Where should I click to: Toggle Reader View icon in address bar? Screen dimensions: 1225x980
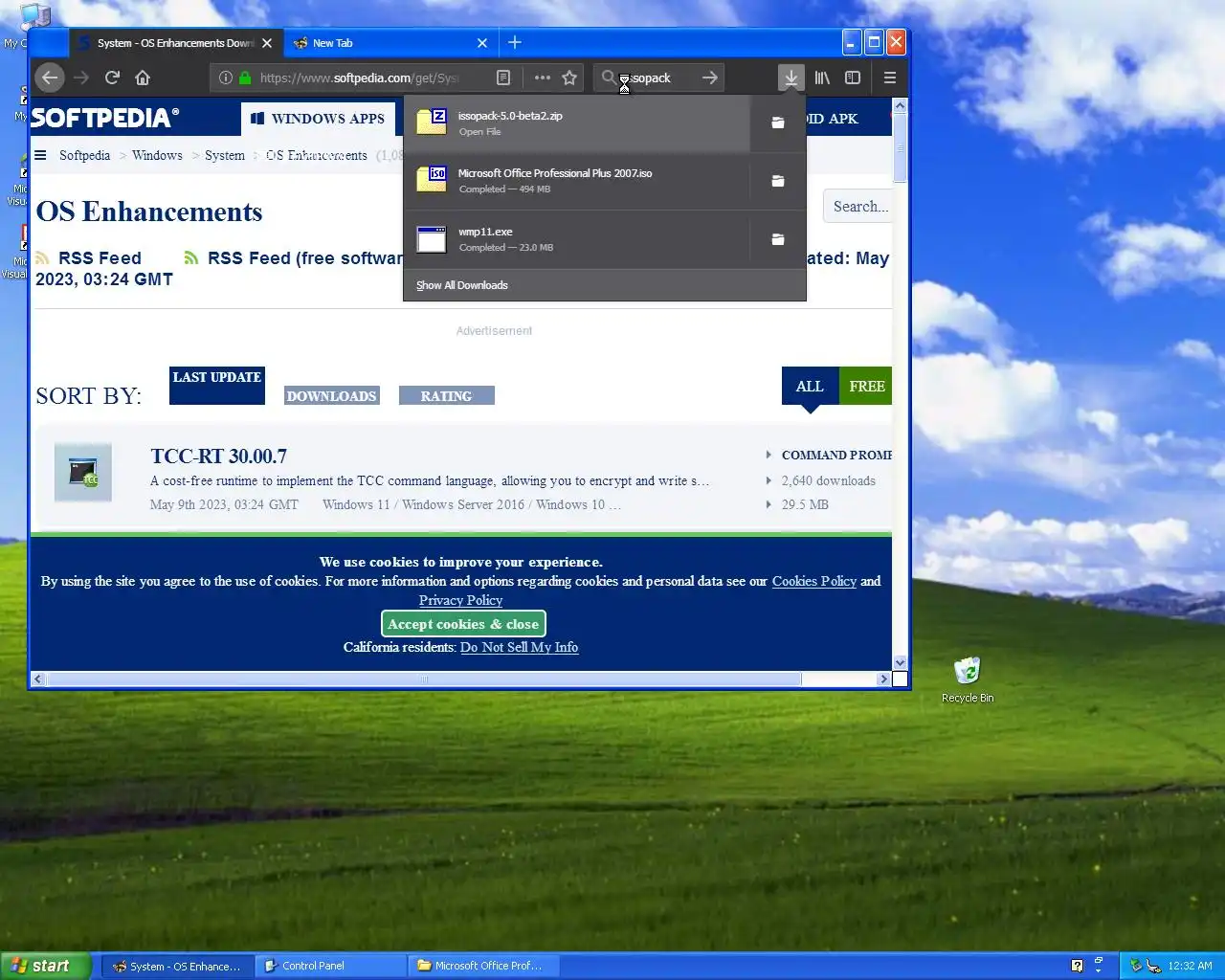click(503, 78)
